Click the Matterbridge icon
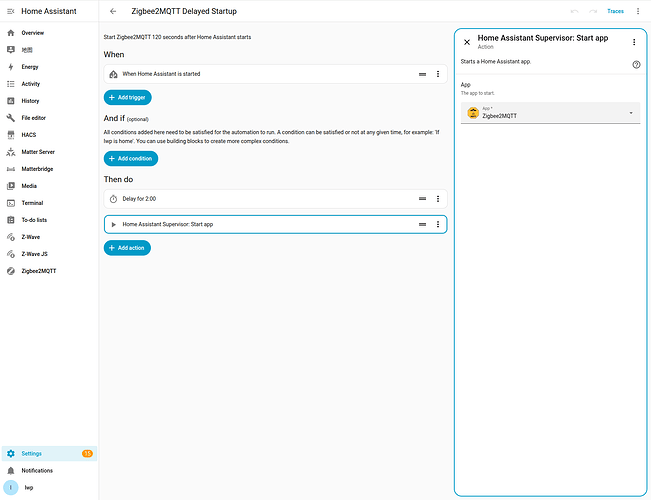This screenshot has height=500, width=651. [11, 169]
